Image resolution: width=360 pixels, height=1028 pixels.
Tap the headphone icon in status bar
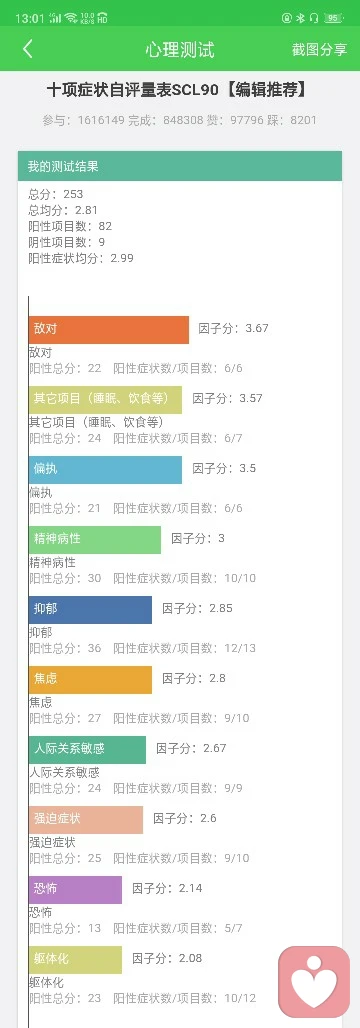click(x=313, y=18)
